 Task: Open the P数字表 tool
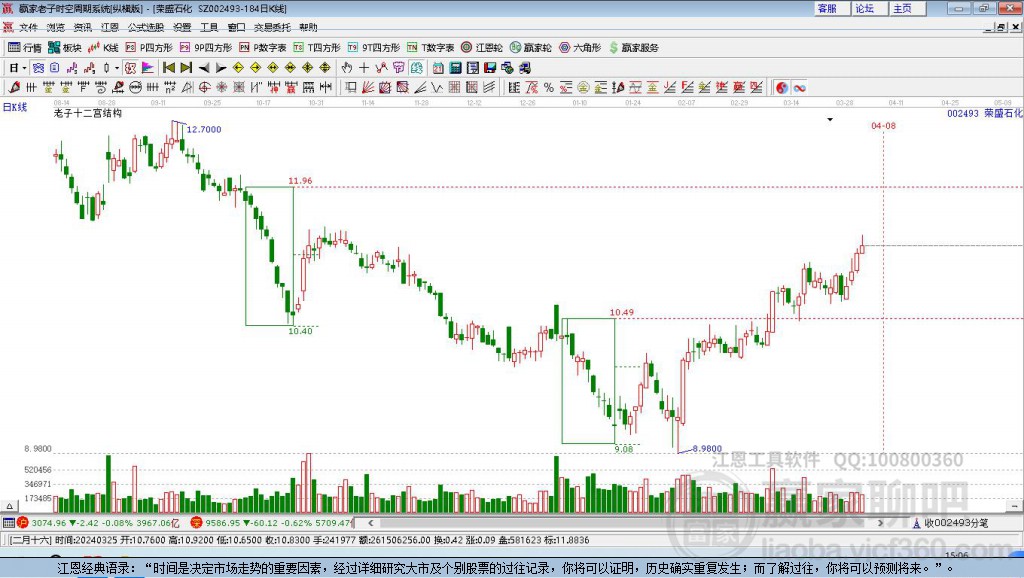click(x=263, y=48)
